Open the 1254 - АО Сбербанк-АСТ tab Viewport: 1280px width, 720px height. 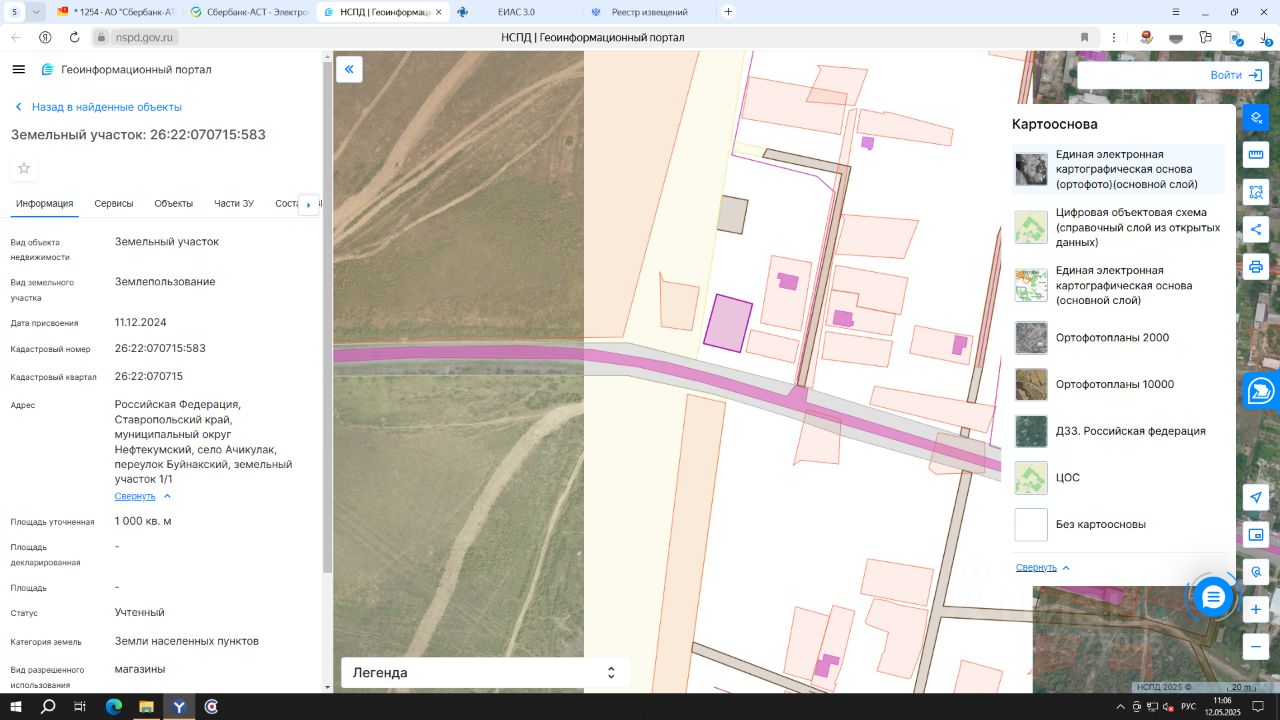115,12
